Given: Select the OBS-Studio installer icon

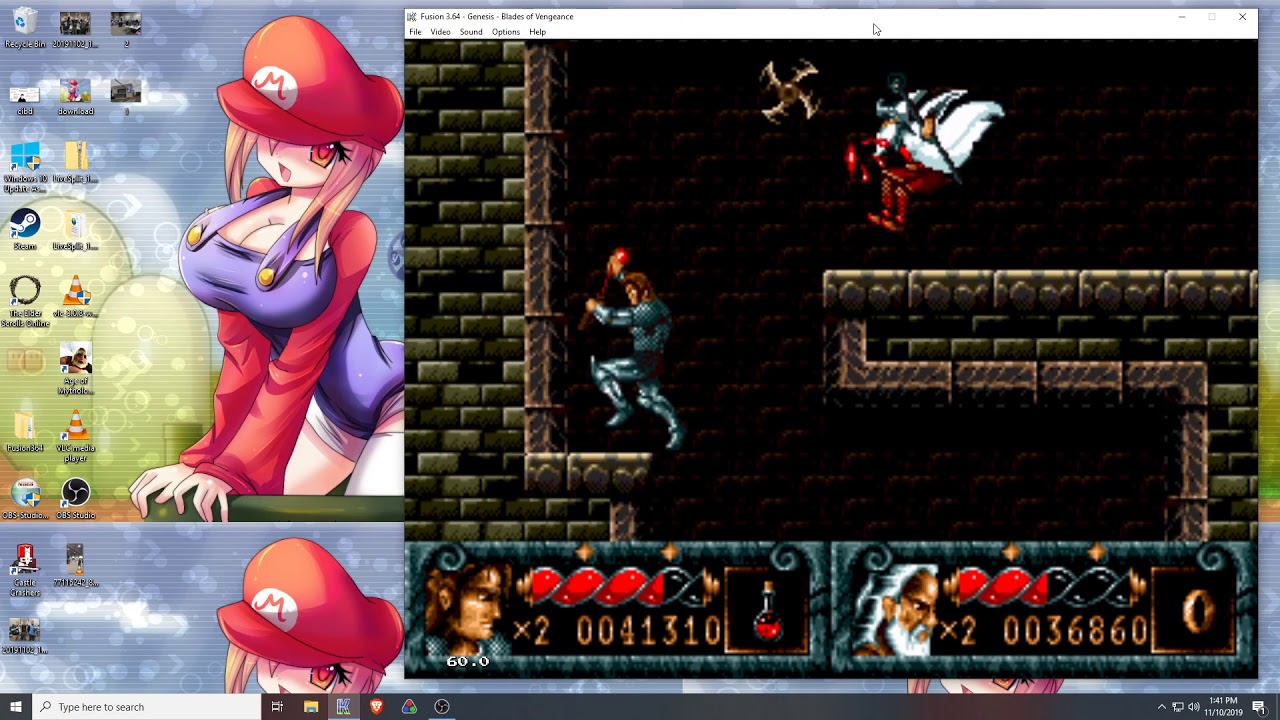Looking at the screenshot, I should coord(25,499).
